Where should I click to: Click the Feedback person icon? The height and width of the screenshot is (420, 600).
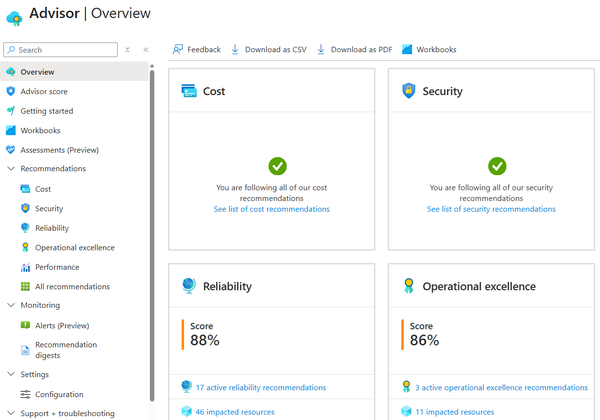(178, 49)
